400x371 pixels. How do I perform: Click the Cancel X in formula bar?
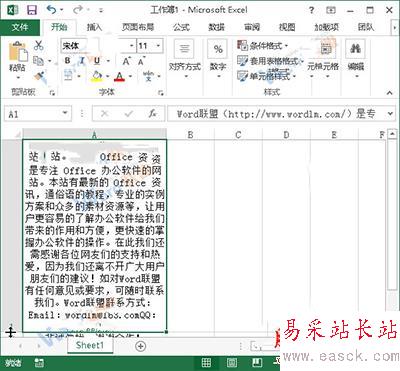pyautogui.click(x=105, y=114)
